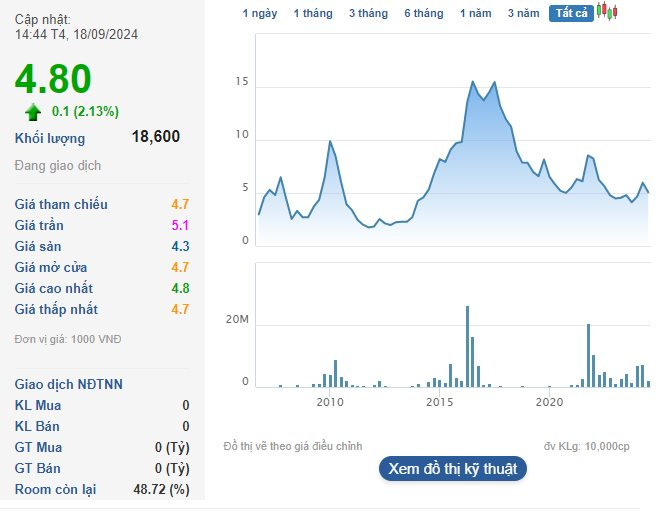Click the "Giao dịch NĐTNN" heading
This screenshot has height=512, width=667.
[x=69, y=384]
